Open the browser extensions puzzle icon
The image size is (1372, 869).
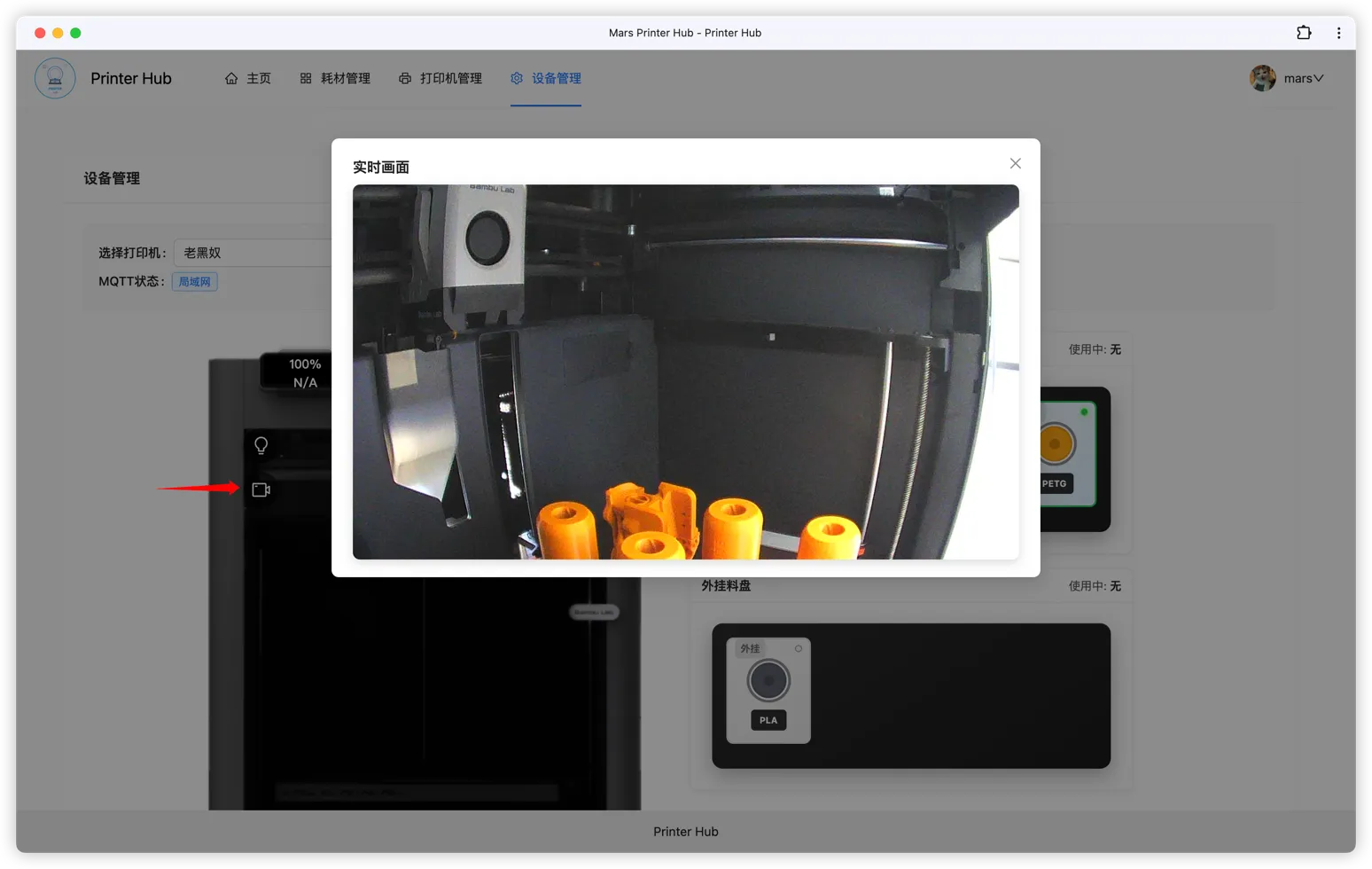[1304, 33]
